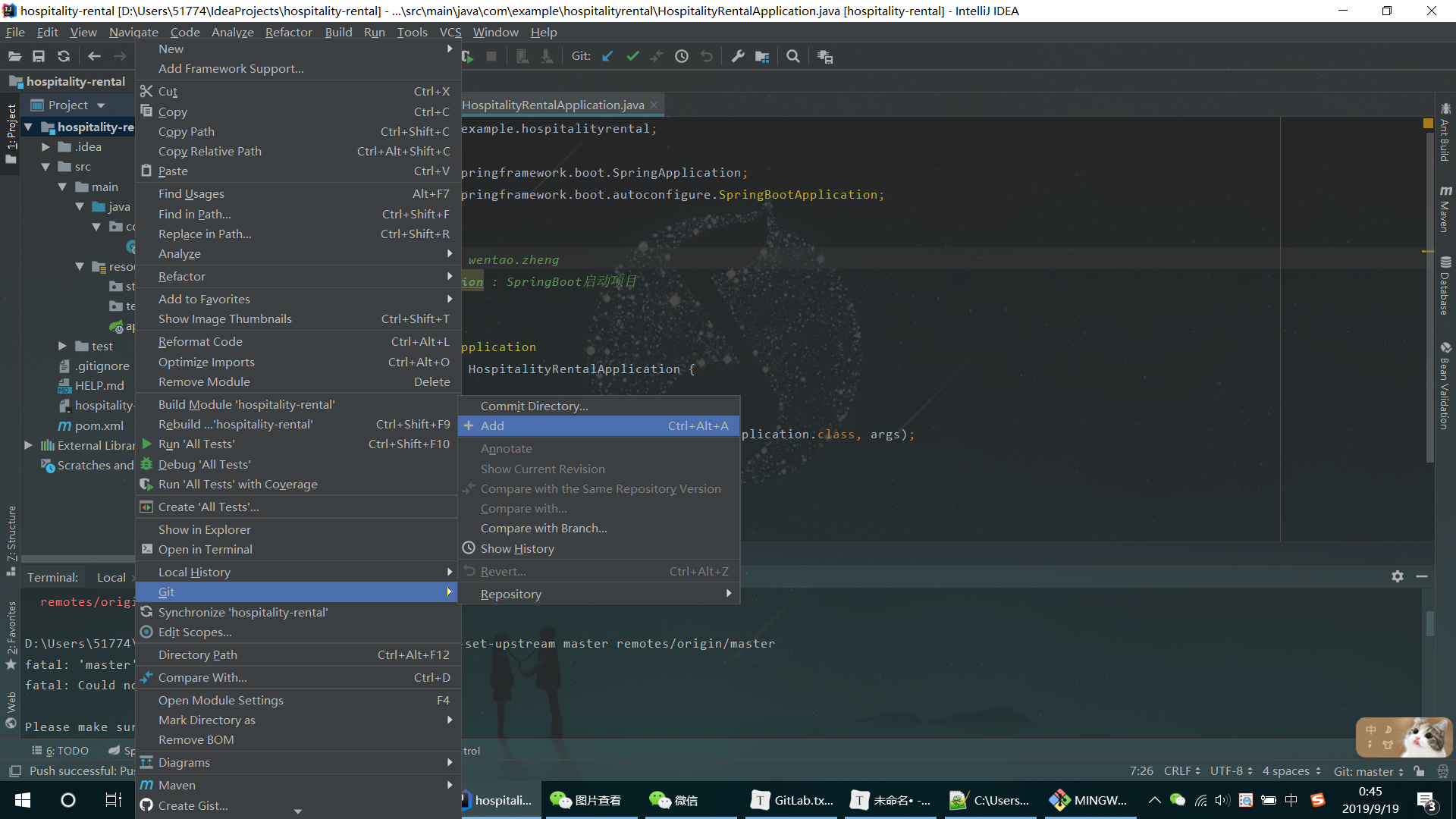Expand the test folder in project tree
Viewport: 1456px width, 819px height.
[63, 347]
